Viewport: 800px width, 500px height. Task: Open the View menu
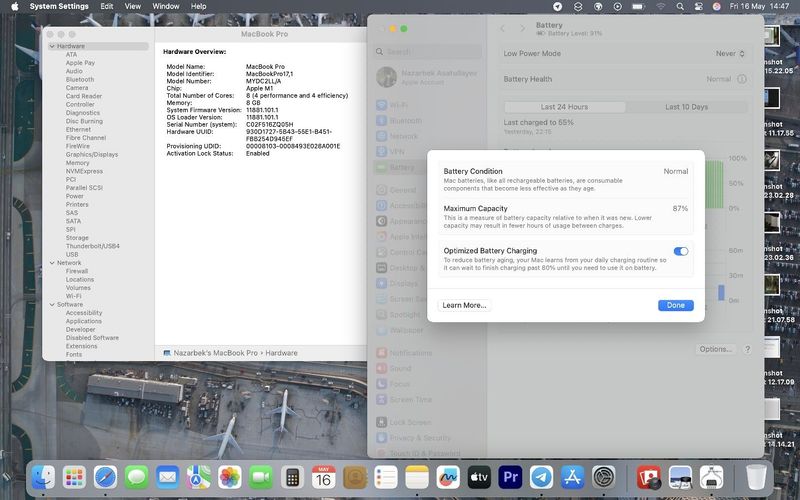(x=133, y=6)
